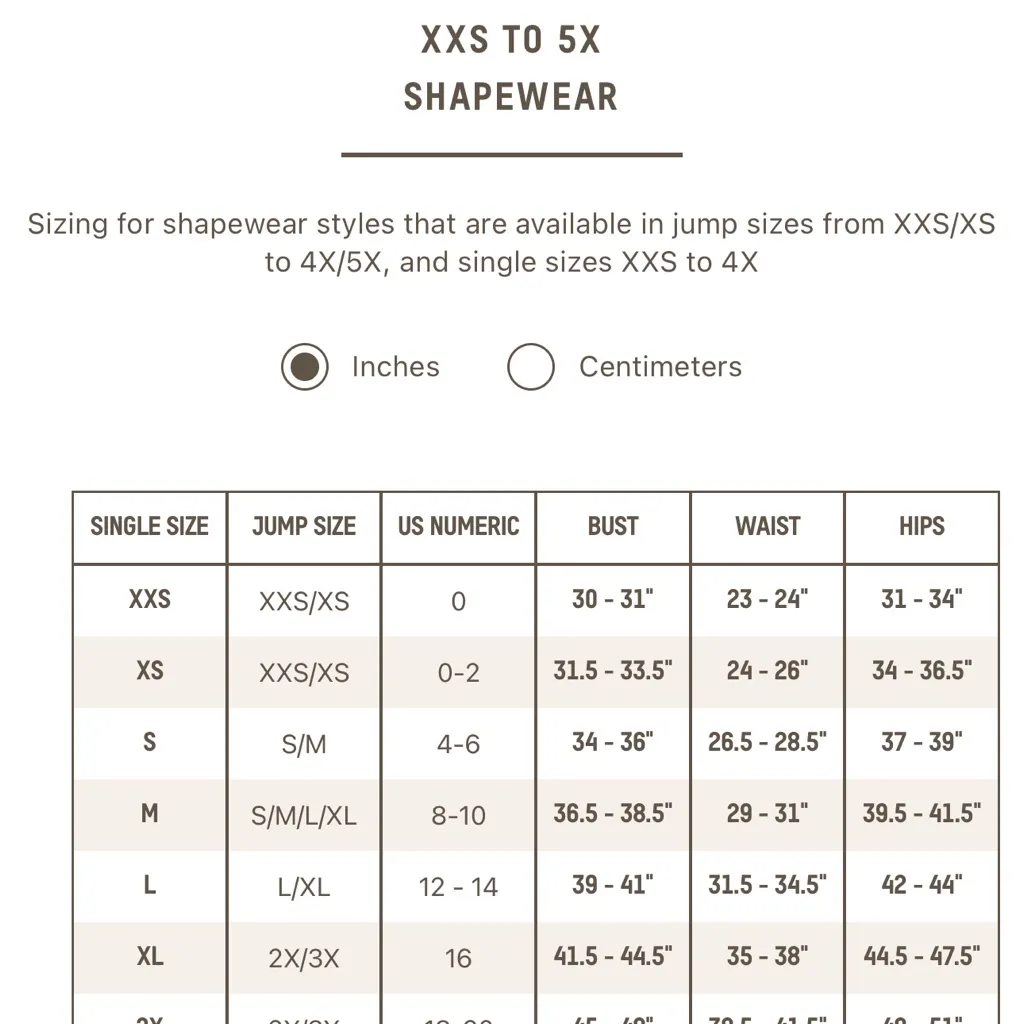Viewport: 1024px width, 1024px height.
Task: Click the BUST column header
Action: point(613,527)
